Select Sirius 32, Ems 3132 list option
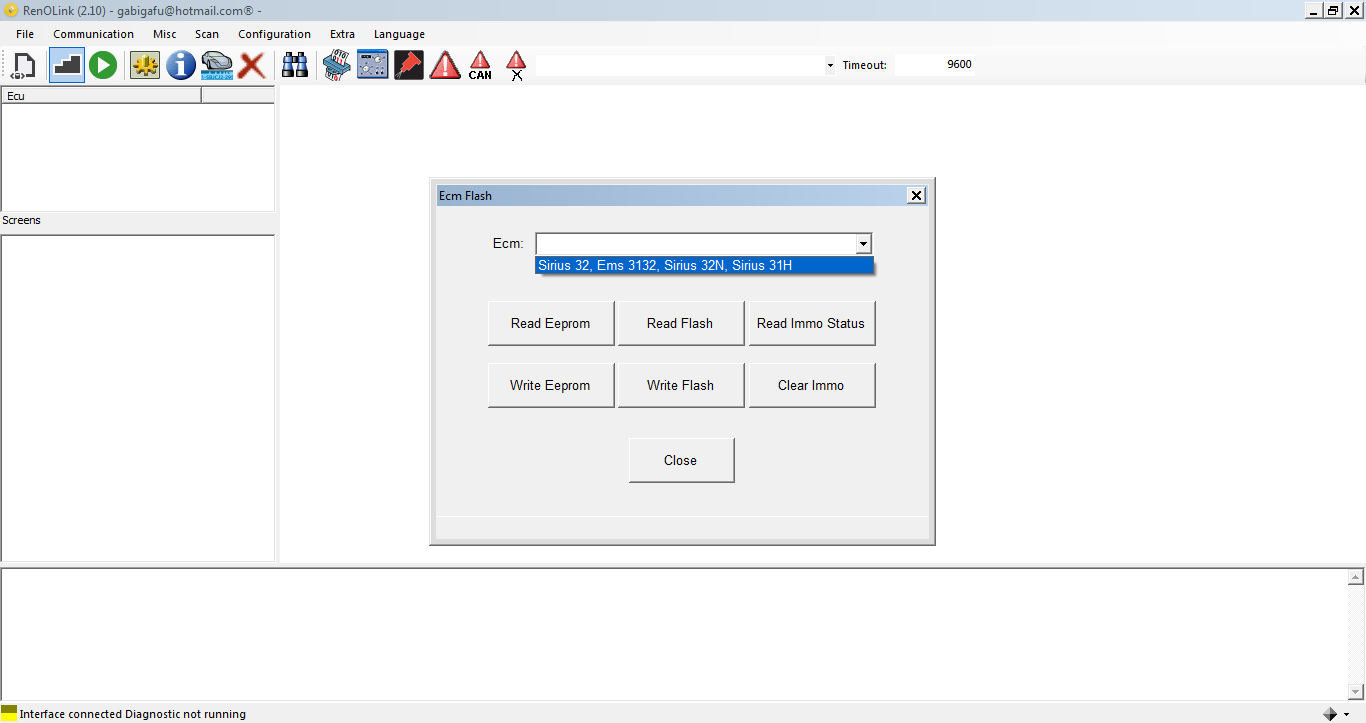The image size is (1366, 723). pyautogui.click(x=705, y=265)
